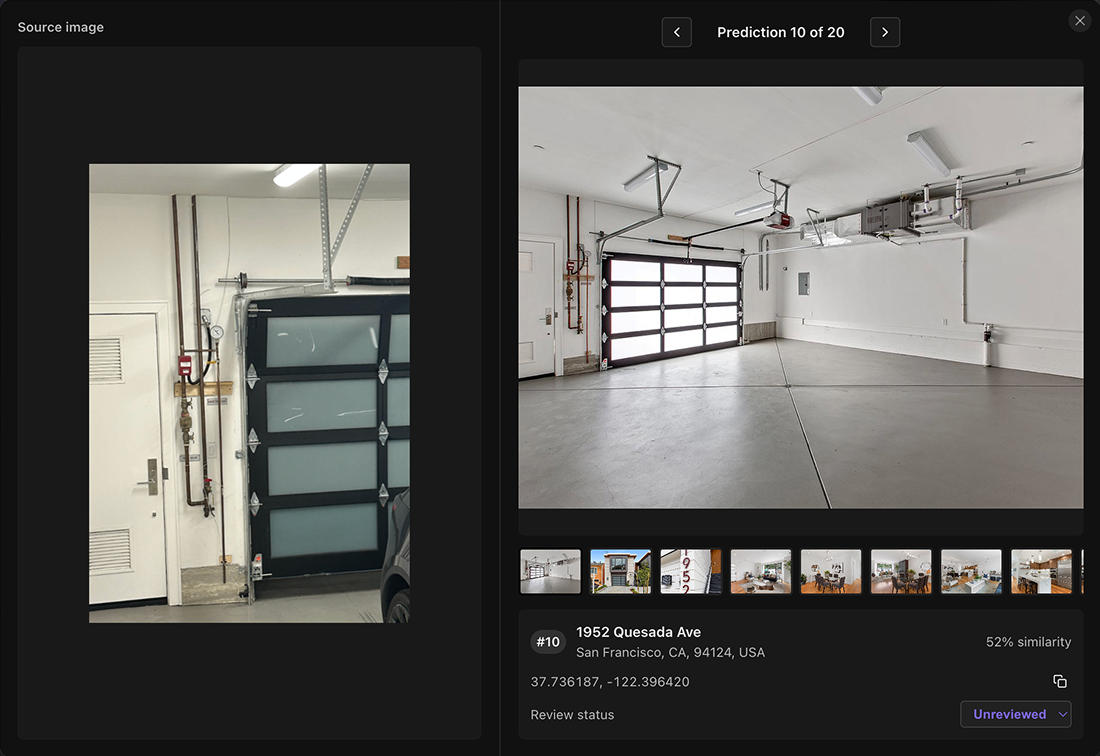Image resolution: width=1100 pixels, height=756 pixels.
Task: Select the garage interior thumbnail
Action: 551,572
